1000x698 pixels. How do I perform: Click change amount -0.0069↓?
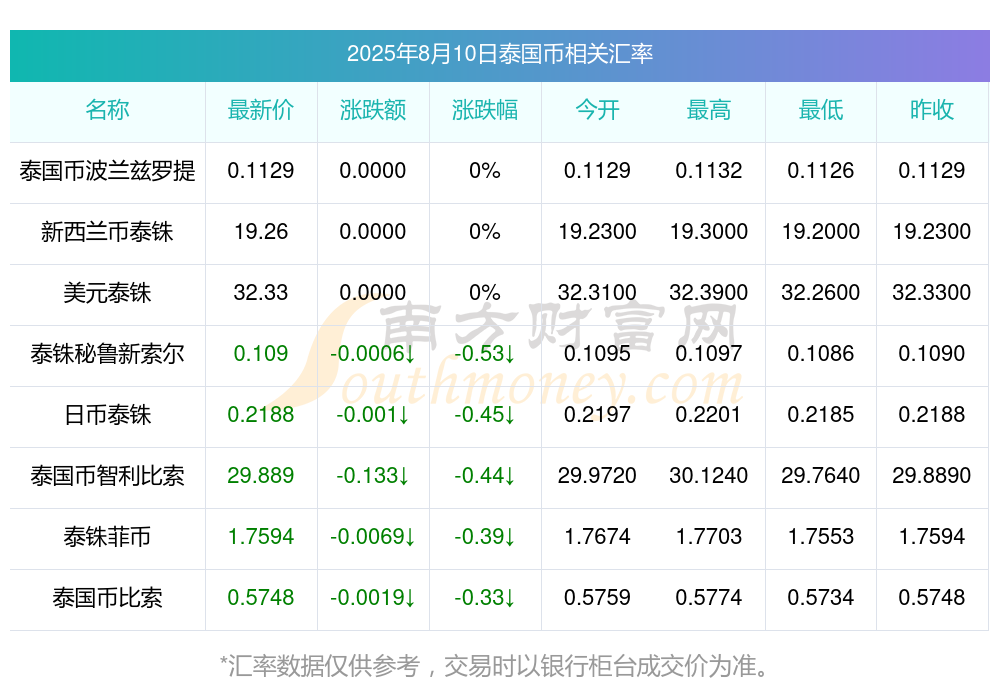pyautogui.click(x=372, y=537)
